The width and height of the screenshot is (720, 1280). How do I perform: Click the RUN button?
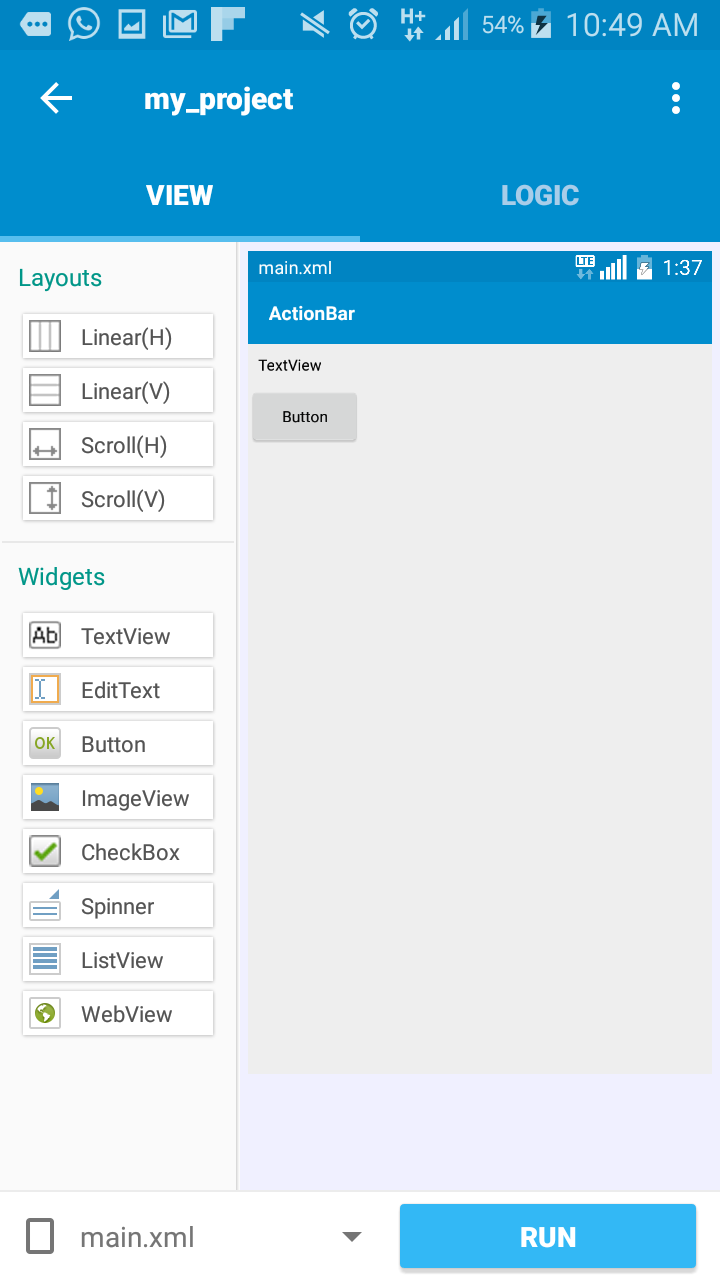click(548, 1237)
